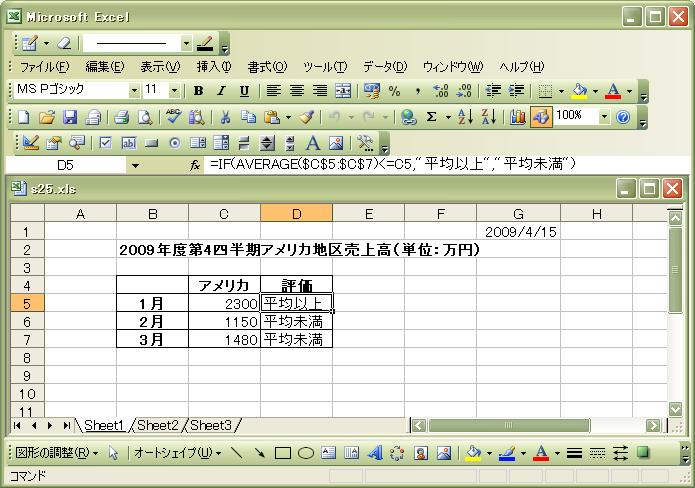
Task: Select column D header
Action: point(296,214)
